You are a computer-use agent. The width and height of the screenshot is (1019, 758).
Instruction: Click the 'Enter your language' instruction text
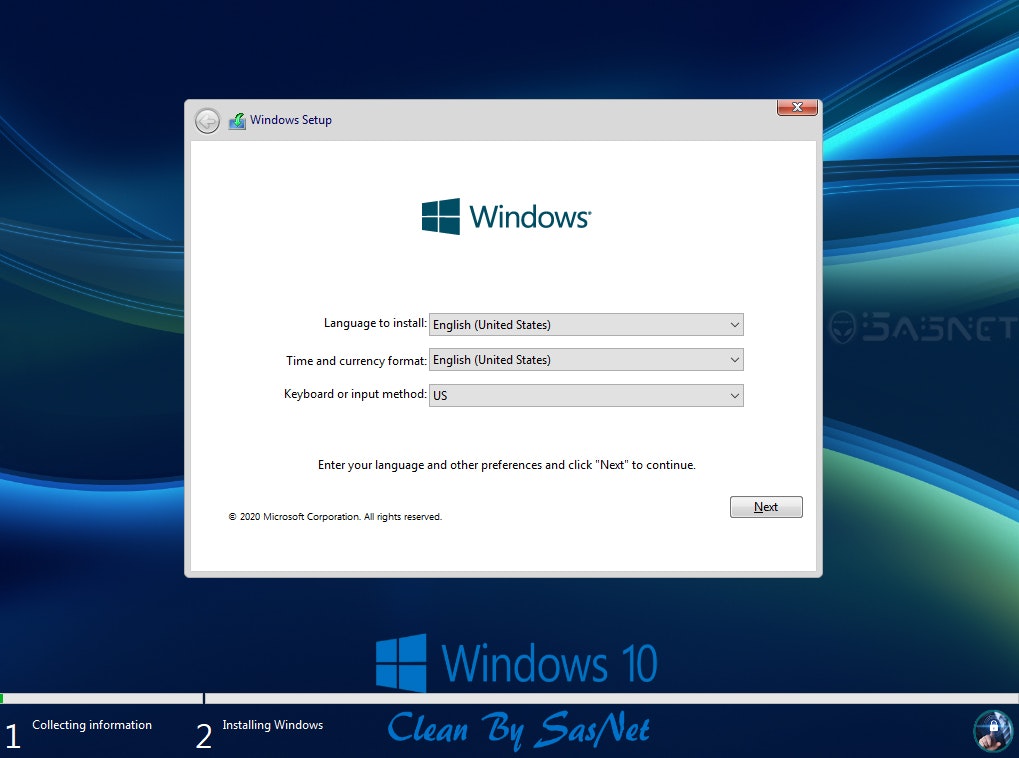[506, 465]
